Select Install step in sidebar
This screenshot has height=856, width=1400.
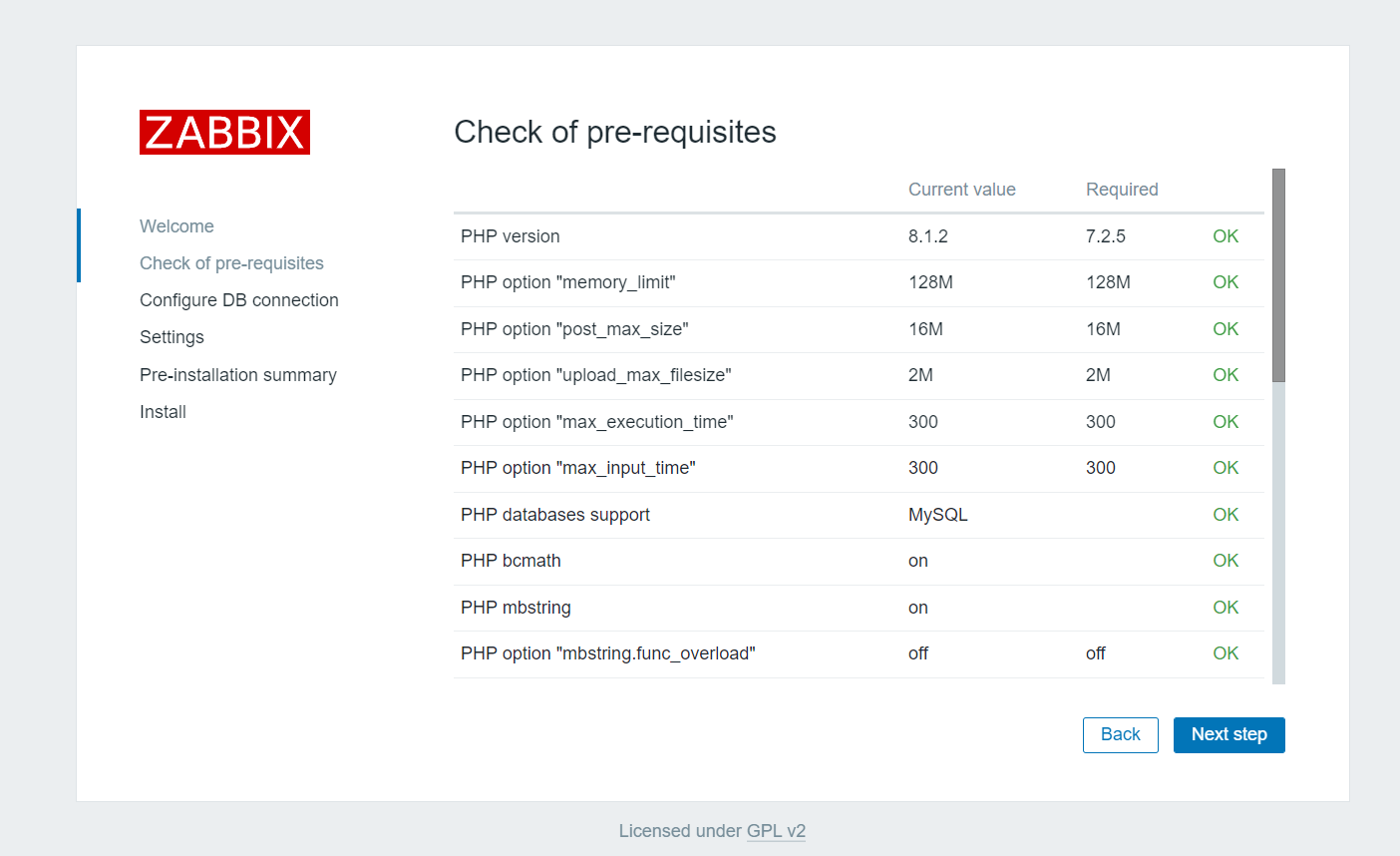click(x=163, y=412)
